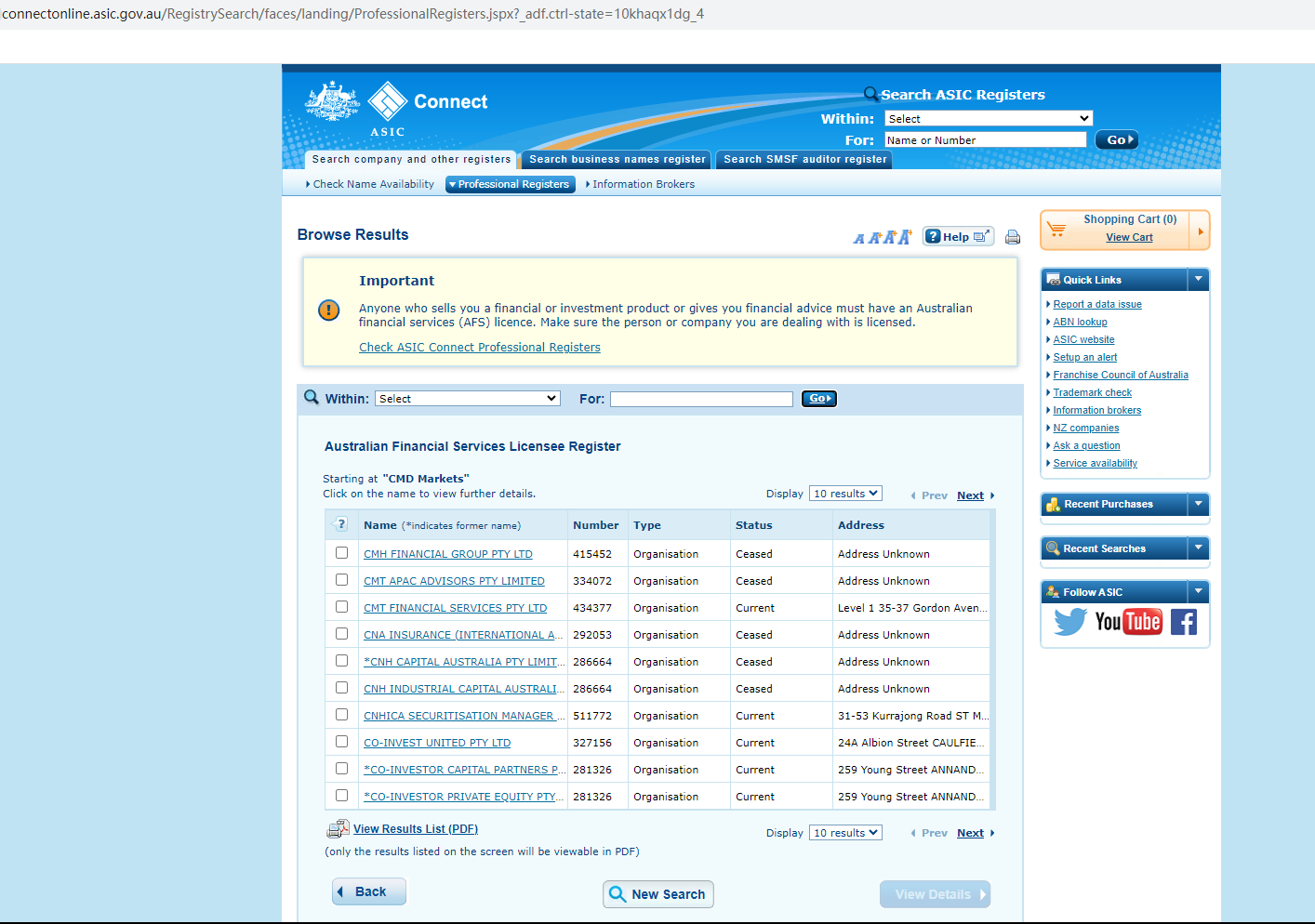The image size is (1315, 924).
Task: Open the Setup an alert link
Action: coord(1085,357)
